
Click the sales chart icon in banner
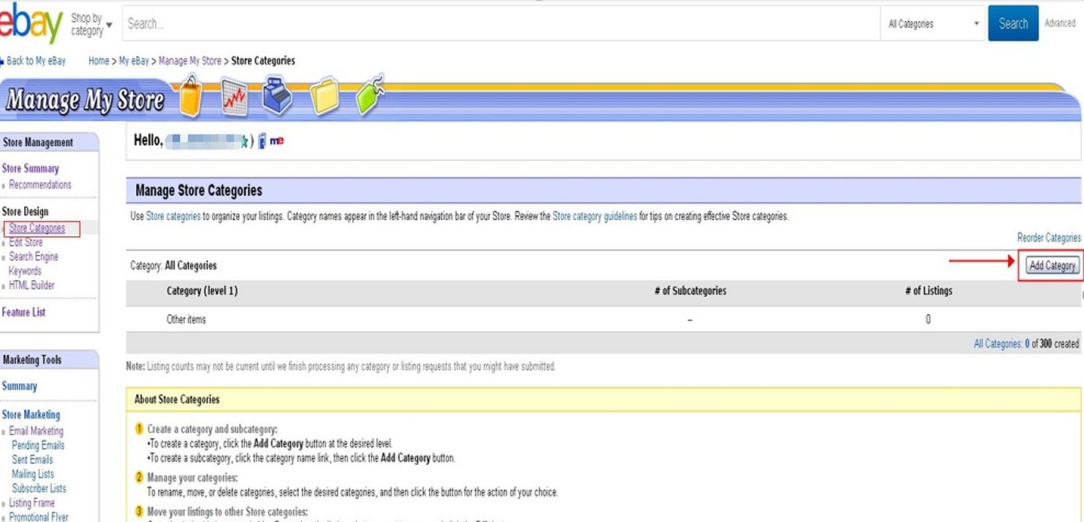click(234, 98)
